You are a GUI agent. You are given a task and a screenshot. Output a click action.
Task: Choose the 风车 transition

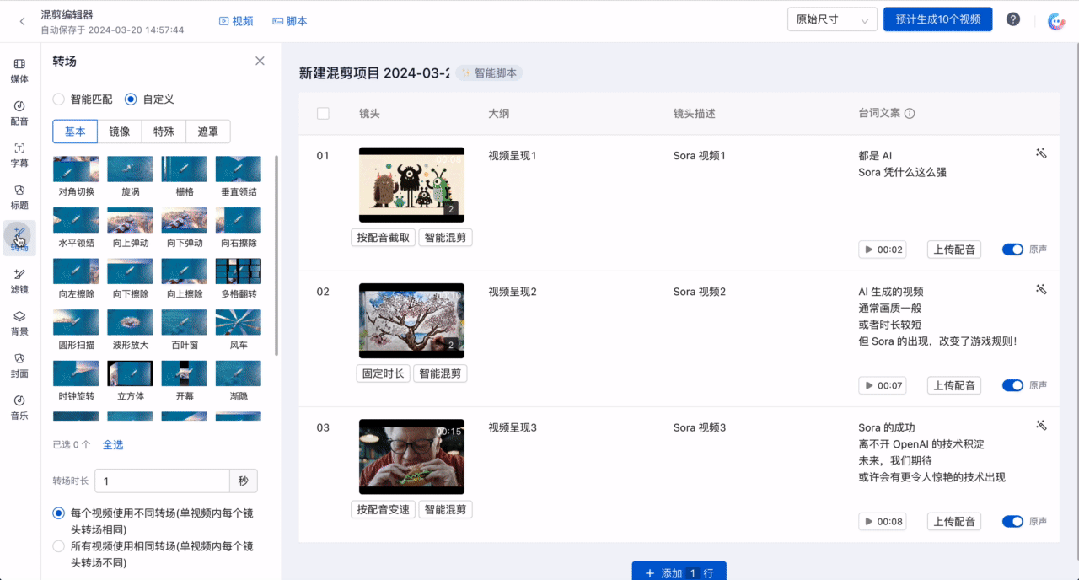point(238,329)
